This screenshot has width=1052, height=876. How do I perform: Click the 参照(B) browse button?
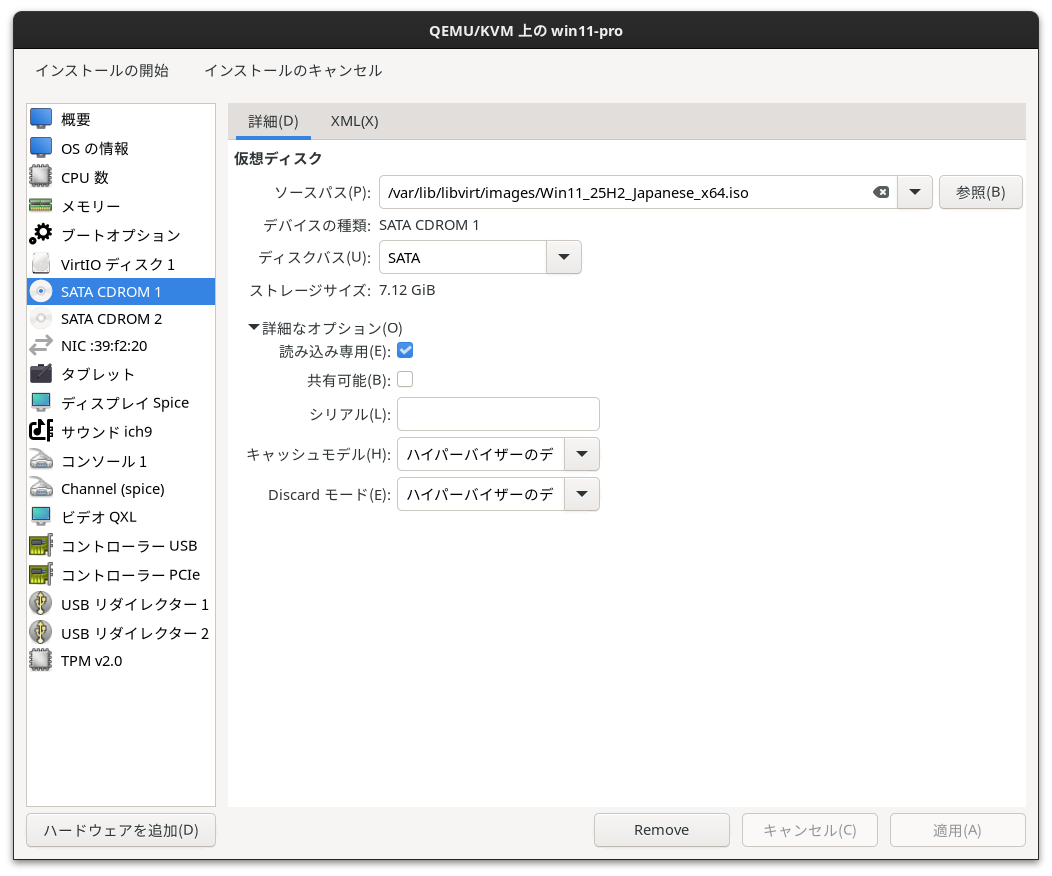point(980,192)
